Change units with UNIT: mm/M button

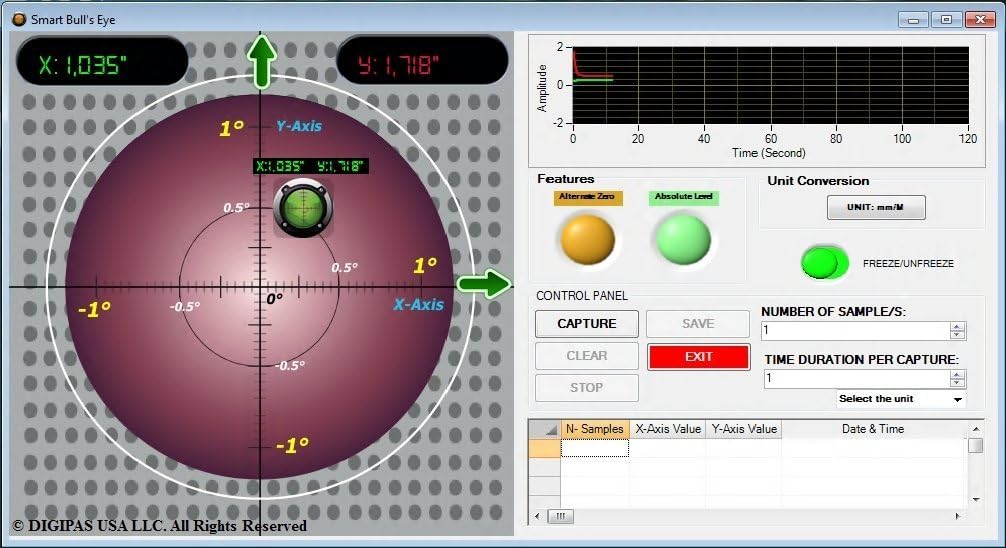click(x=876, y=207)
